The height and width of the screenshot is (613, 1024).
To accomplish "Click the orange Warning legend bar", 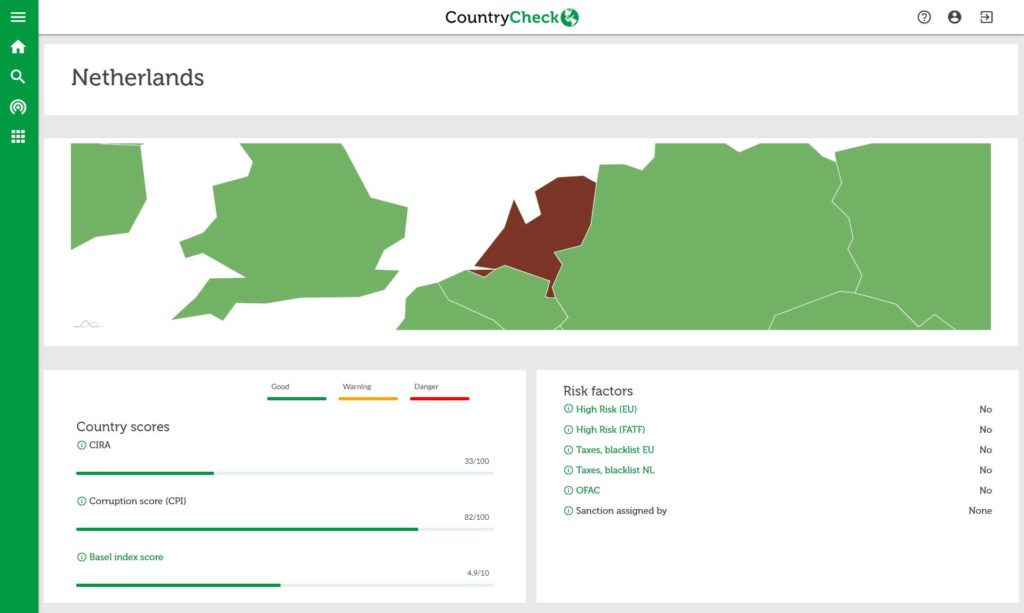I will (x=368, y=398).
